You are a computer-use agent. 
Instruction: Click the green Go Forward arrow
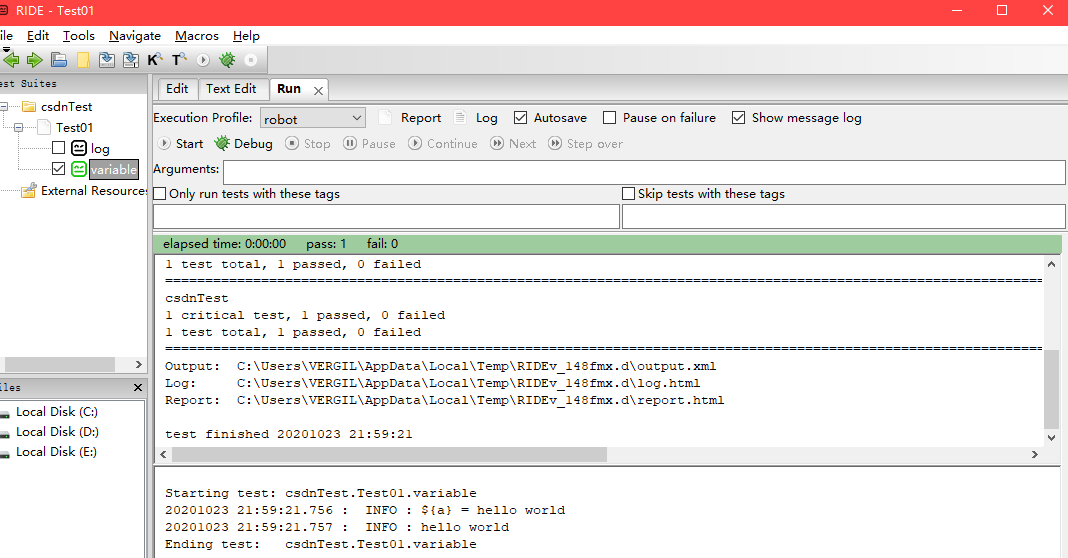34,60
